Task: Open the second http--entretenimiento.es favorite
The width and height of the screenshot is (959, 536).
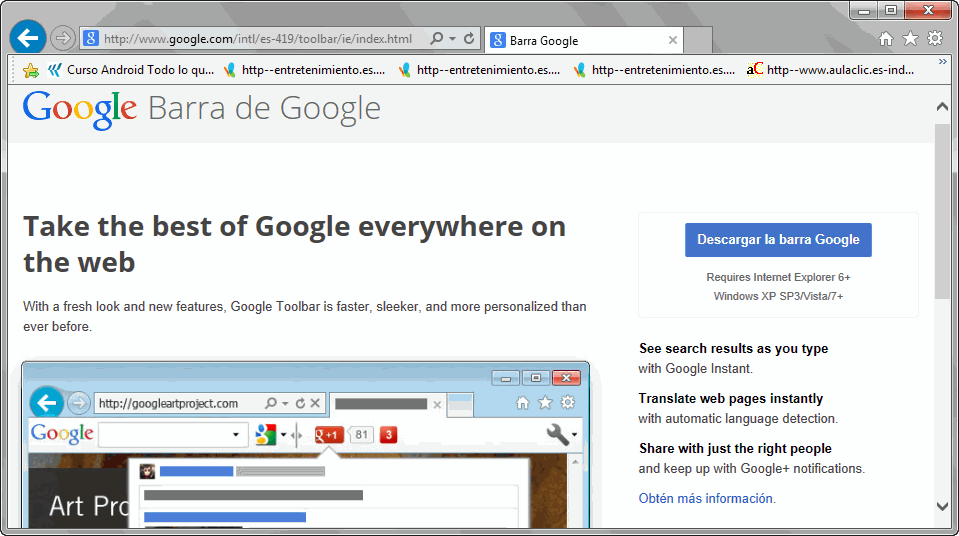Action: click(479, 70)
